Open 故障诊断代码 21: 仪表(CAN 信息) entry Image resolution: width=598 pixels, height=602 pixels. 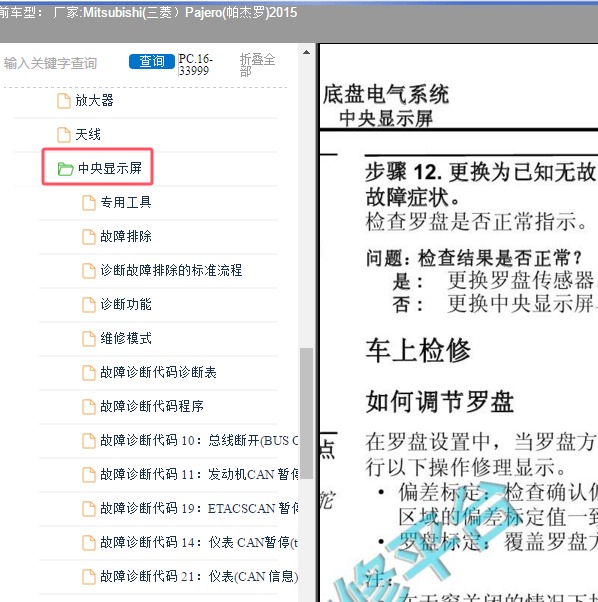199,576
